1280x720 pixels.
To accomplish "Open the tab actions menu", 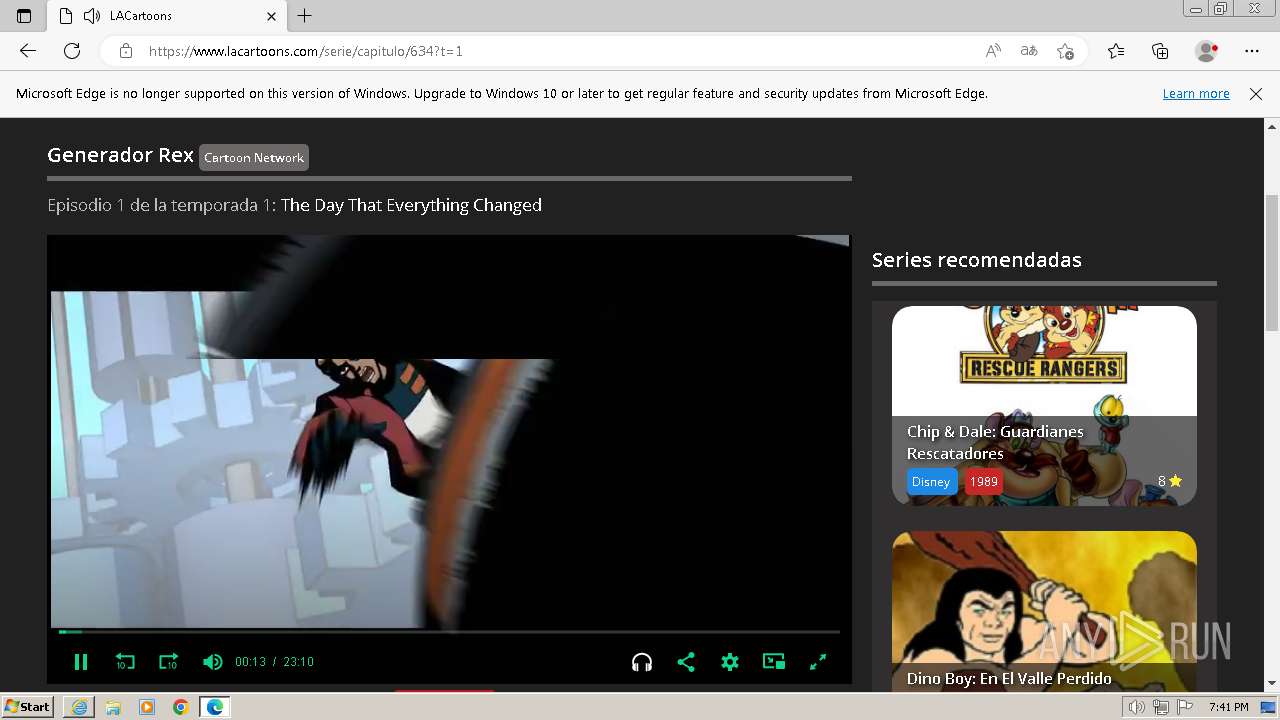I will [24, 16].
